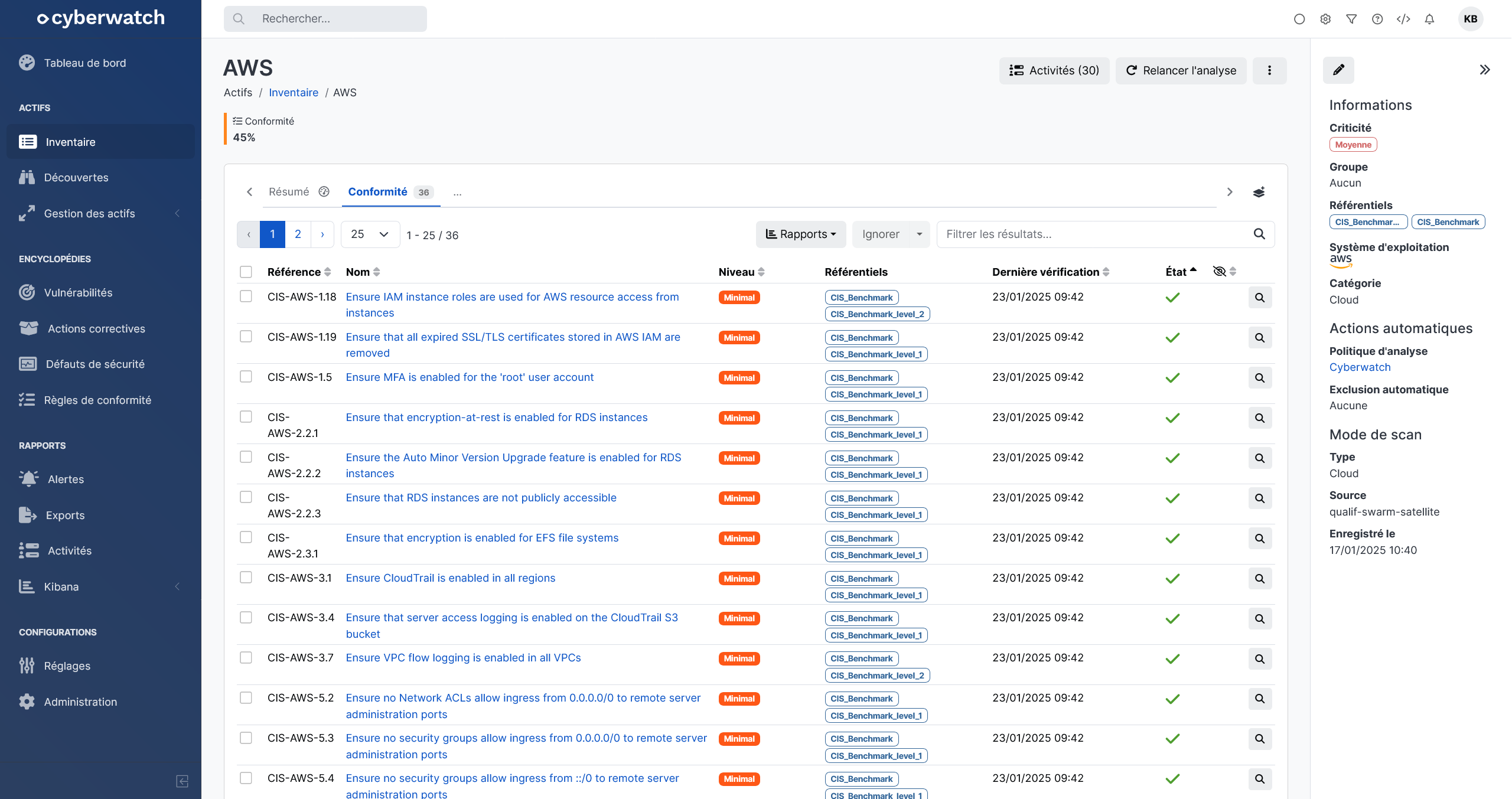Open the API code brackets icon
The height and width of the screenshot is (799, 1512).
1403,19
